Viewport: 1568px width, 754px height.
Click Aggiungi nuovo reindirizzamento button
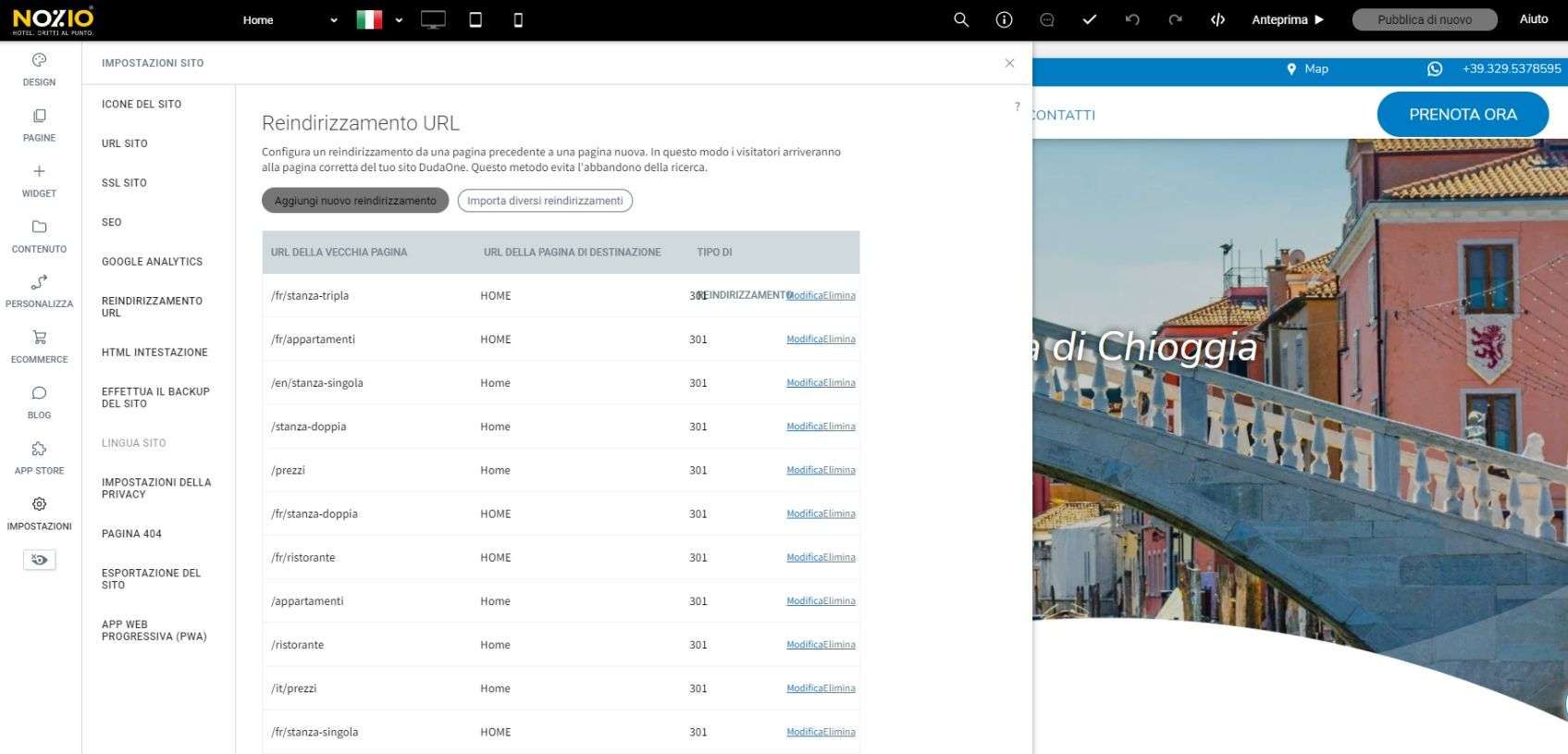tap(355, 201)
